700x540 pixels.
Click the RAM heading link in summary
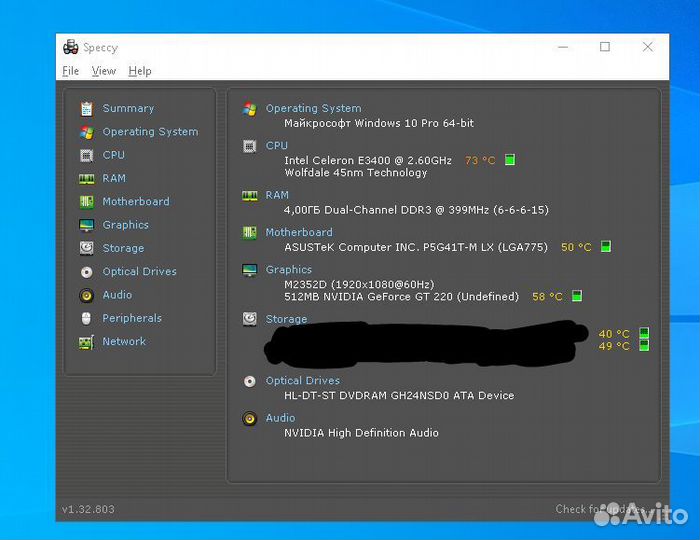click(x=277, y=195)
